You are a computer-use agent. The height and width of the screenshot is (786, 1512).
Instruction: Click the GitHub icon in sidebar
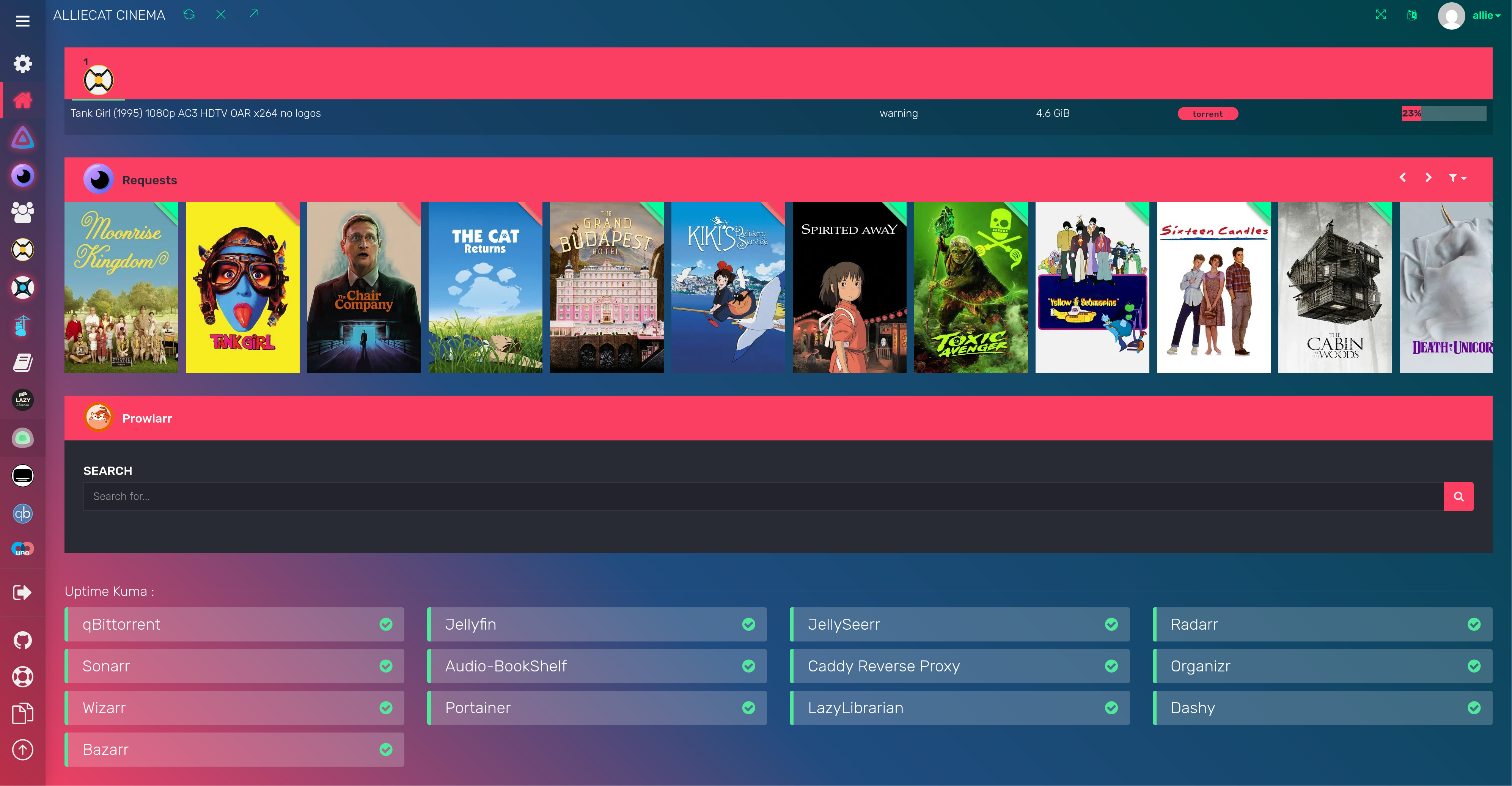(22, 640)
